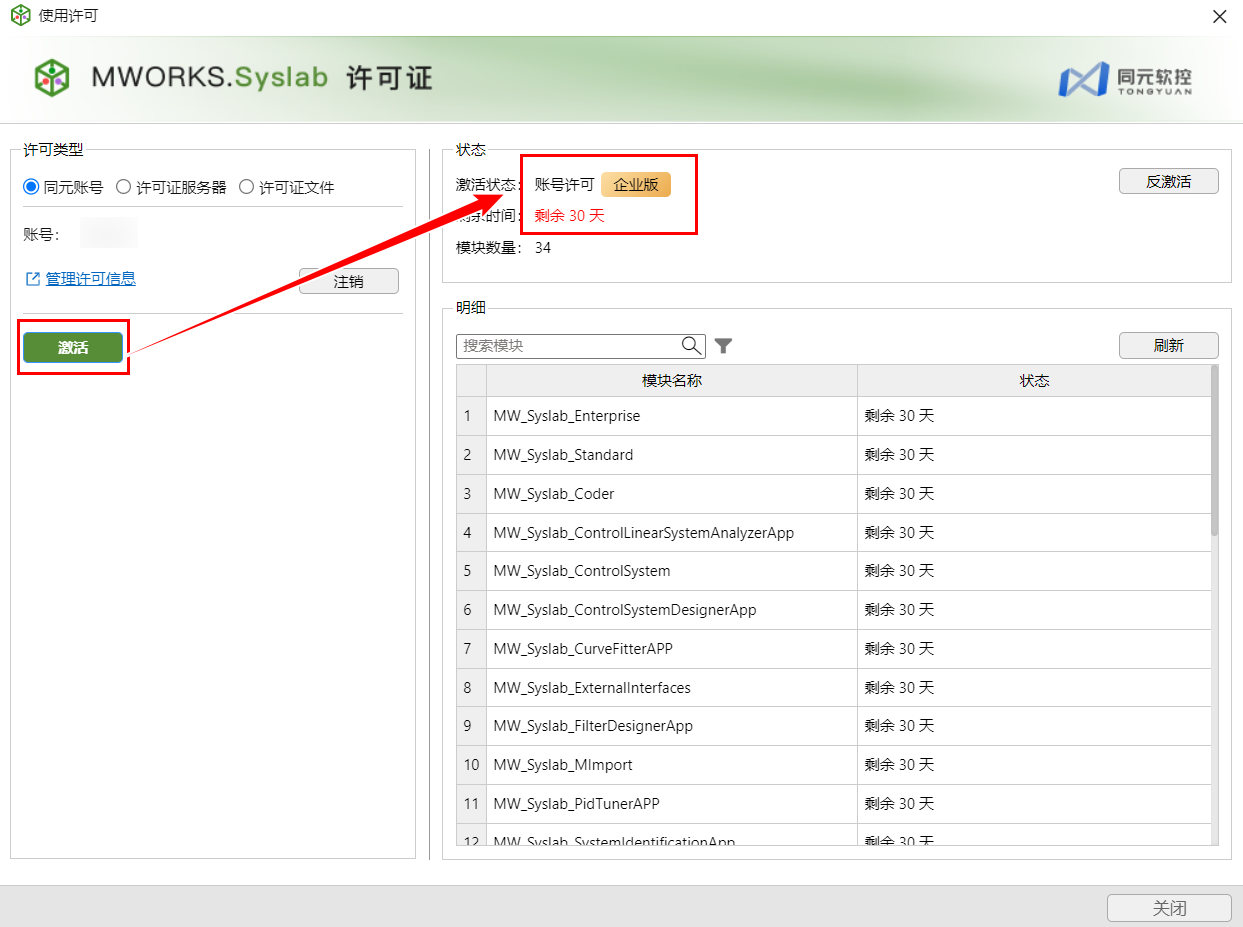Click the 注销 button

click(x=348, y=282)
